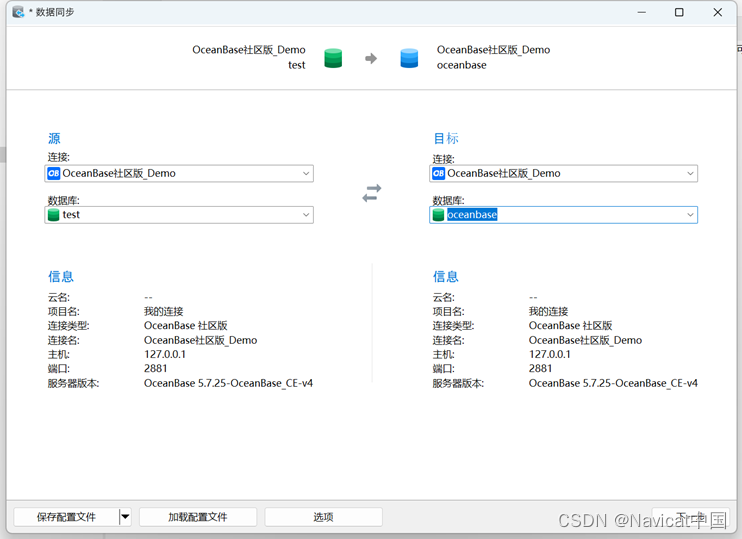
Task: Click the OB icon in source connection field
Action: point(53,173)
